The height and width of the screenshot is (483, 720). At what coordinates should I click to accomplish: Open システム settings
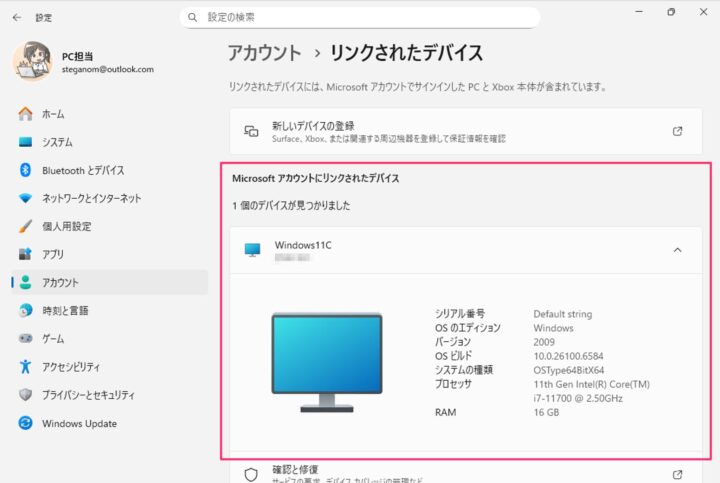109,142
